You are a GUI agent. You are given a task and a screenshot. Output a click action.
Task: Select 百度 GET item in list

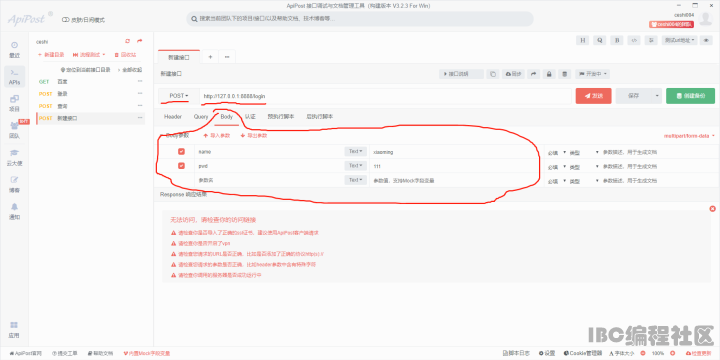click(x=91, y=81)
